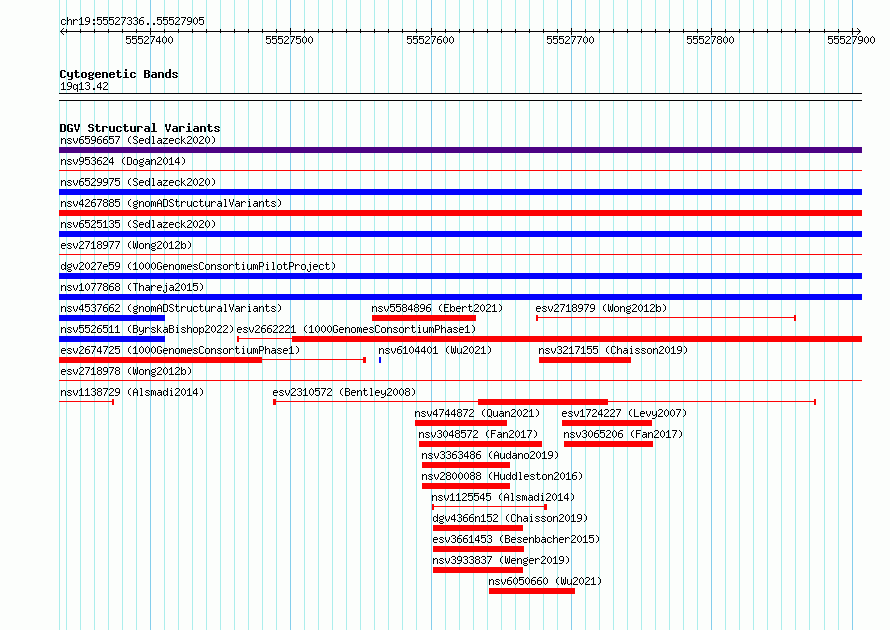Open nsv3363486 (Audano2019) variant label

(490, 455)
